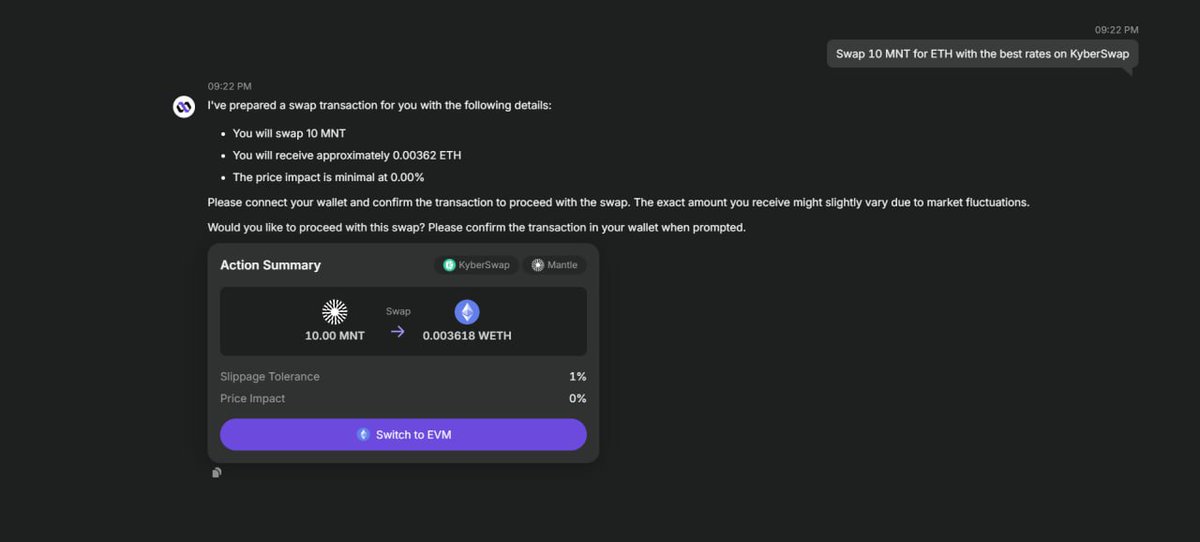Click the 'You will swap 10 MNT' bullet
Screen dimensions: 1200x542
(289, 133)
